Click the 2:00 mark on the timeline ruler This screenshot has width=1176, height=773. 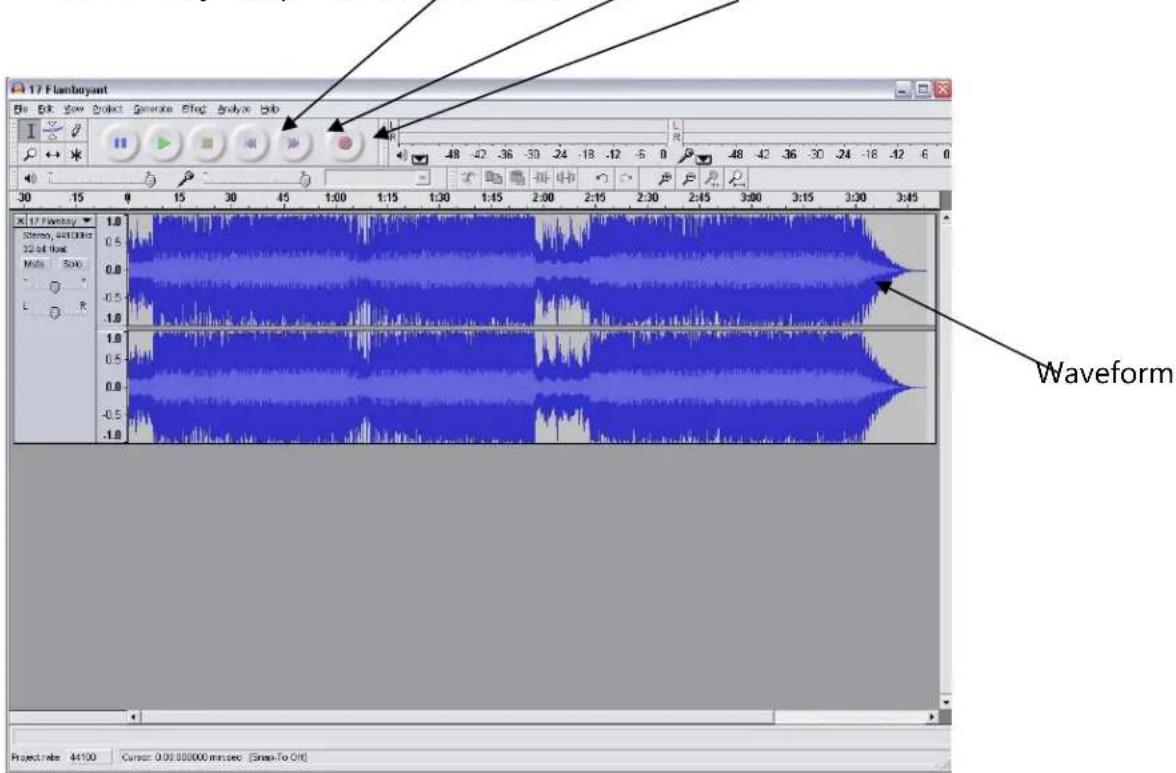coord(543,198)
